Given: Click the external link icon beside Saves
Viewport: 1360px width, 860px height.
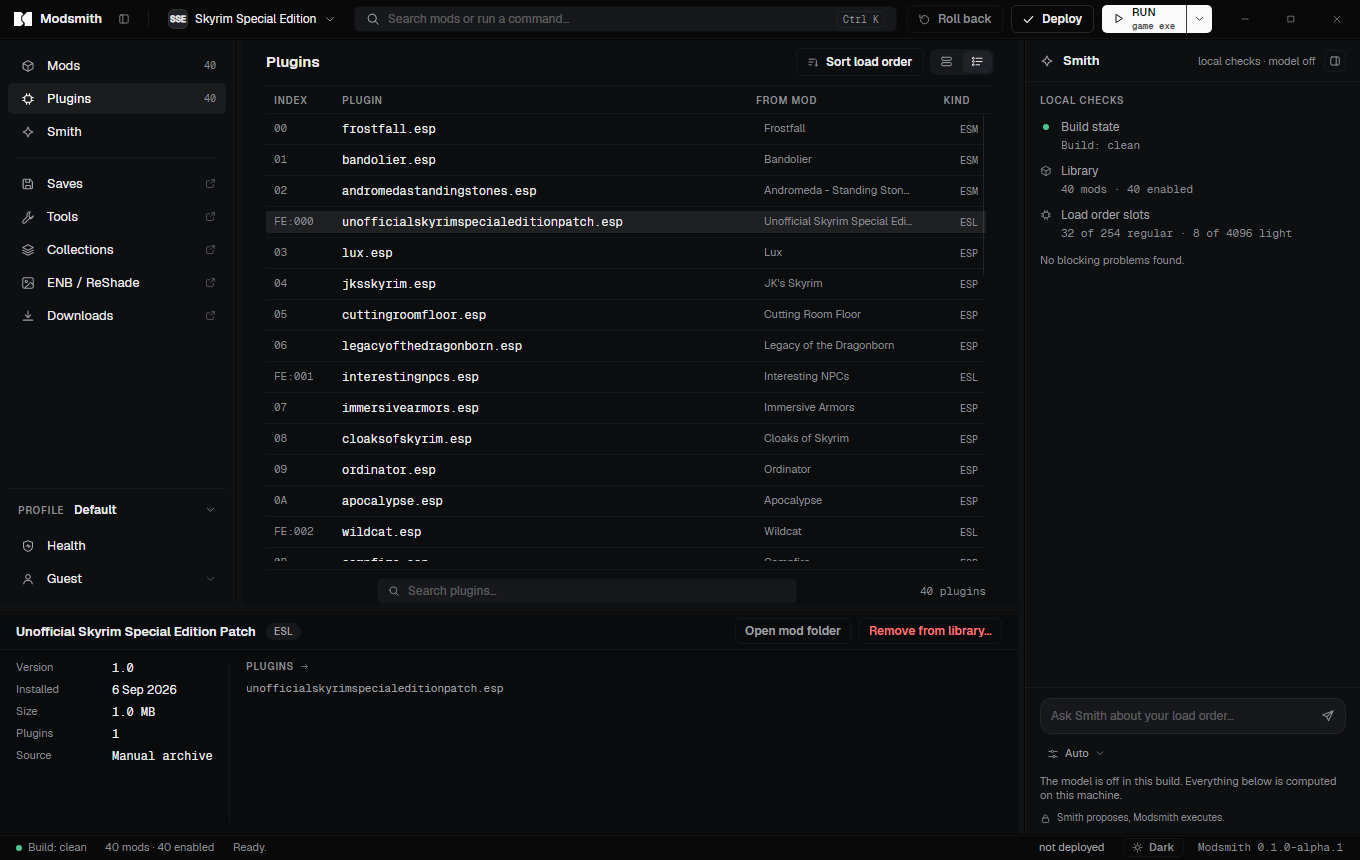Looking at the screenshot, I should 210,184.
